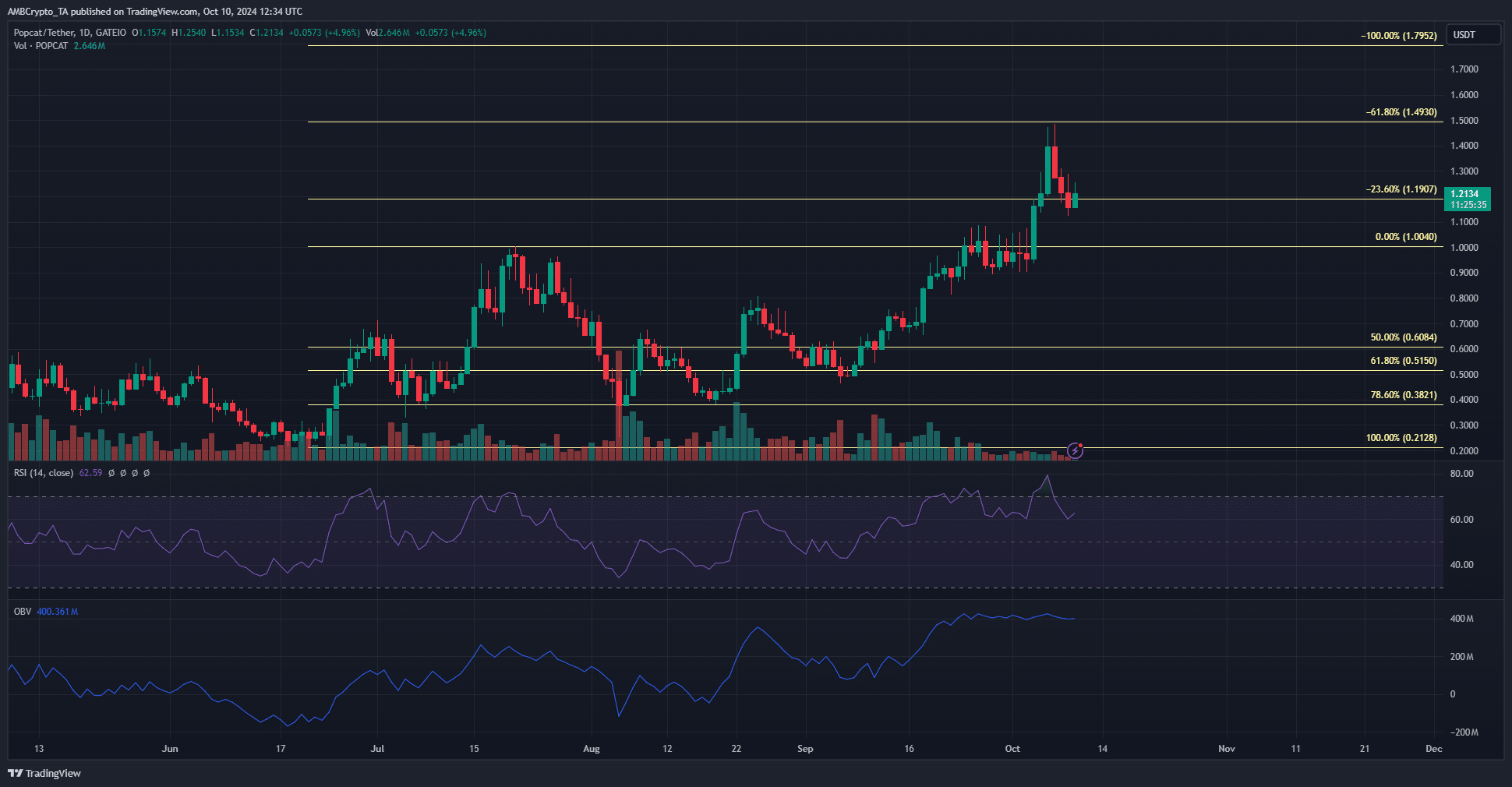Click the 1.3000 price axis label
Viewport: 1512px width, 787px height.
point(1464,171)
